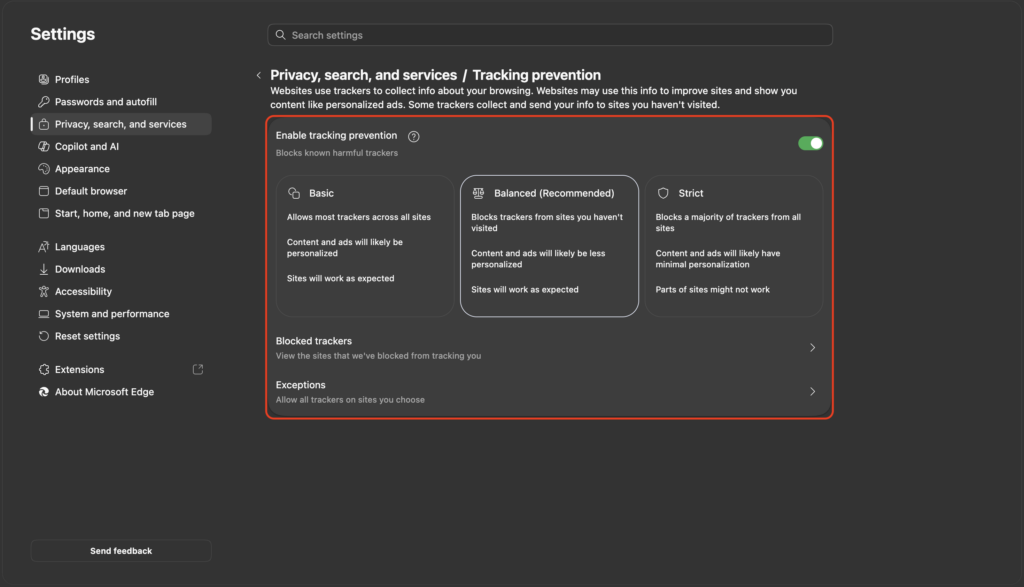Click the tracking prevention help question icon
Viewport: 1024px width, 587px height.
click(x=413, y=136)
